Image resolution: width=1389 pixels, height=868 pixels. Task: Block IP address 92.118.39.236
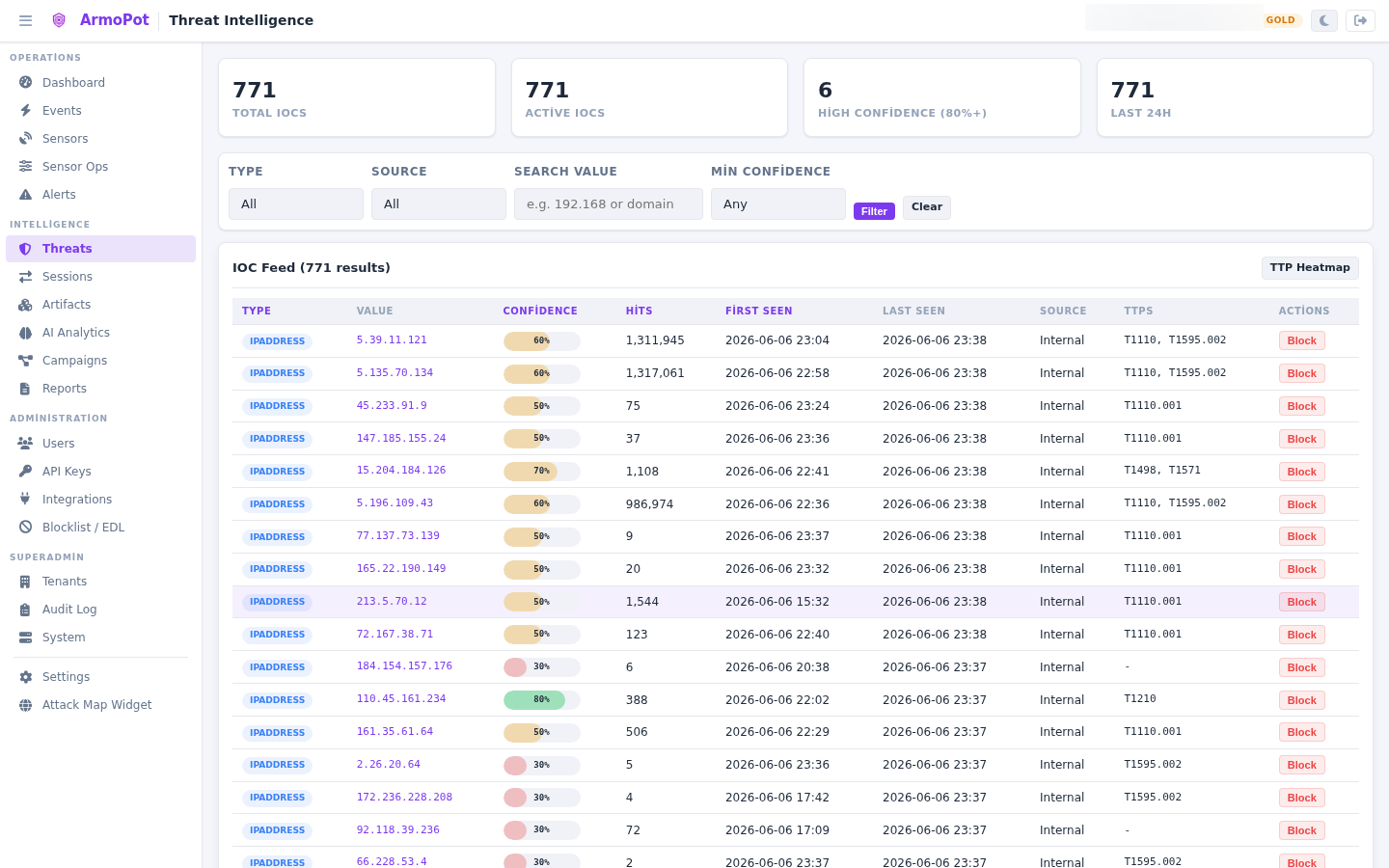tap(1302, 830)
